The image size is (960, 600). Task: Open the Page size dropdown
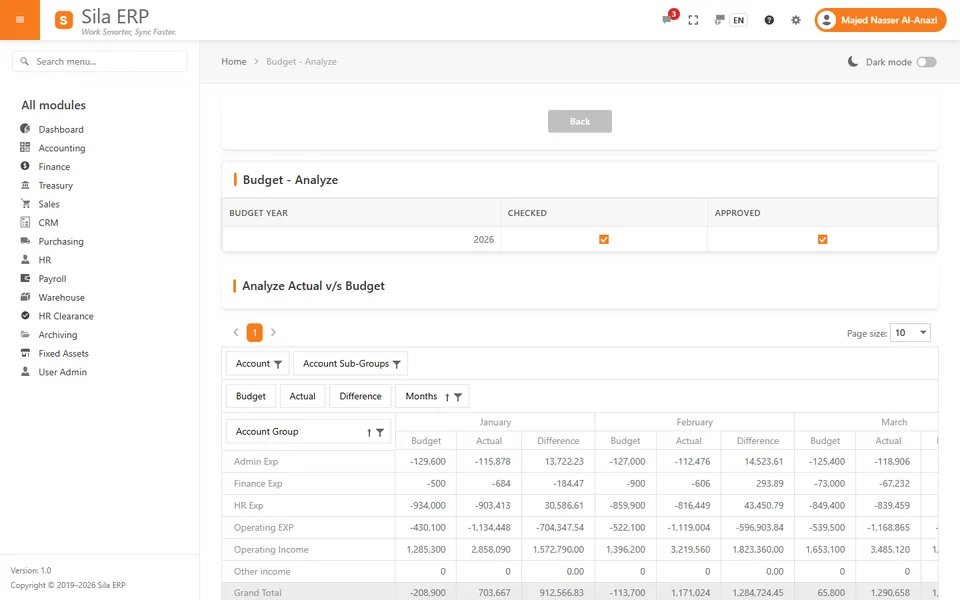click(x=910, y=332)
